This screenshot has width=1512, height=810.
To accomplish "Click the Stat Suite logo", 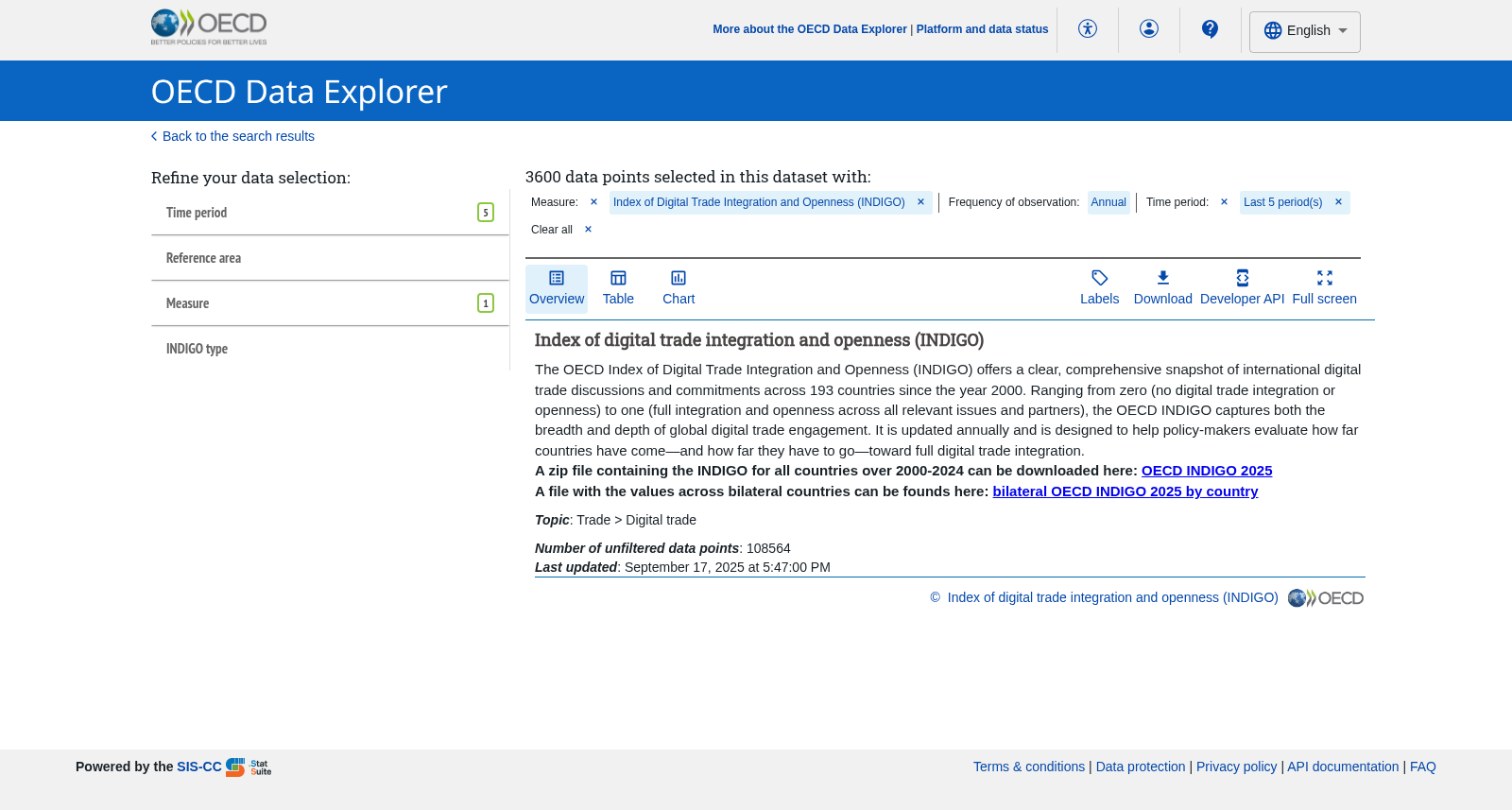I will click(x=249, y=767).
